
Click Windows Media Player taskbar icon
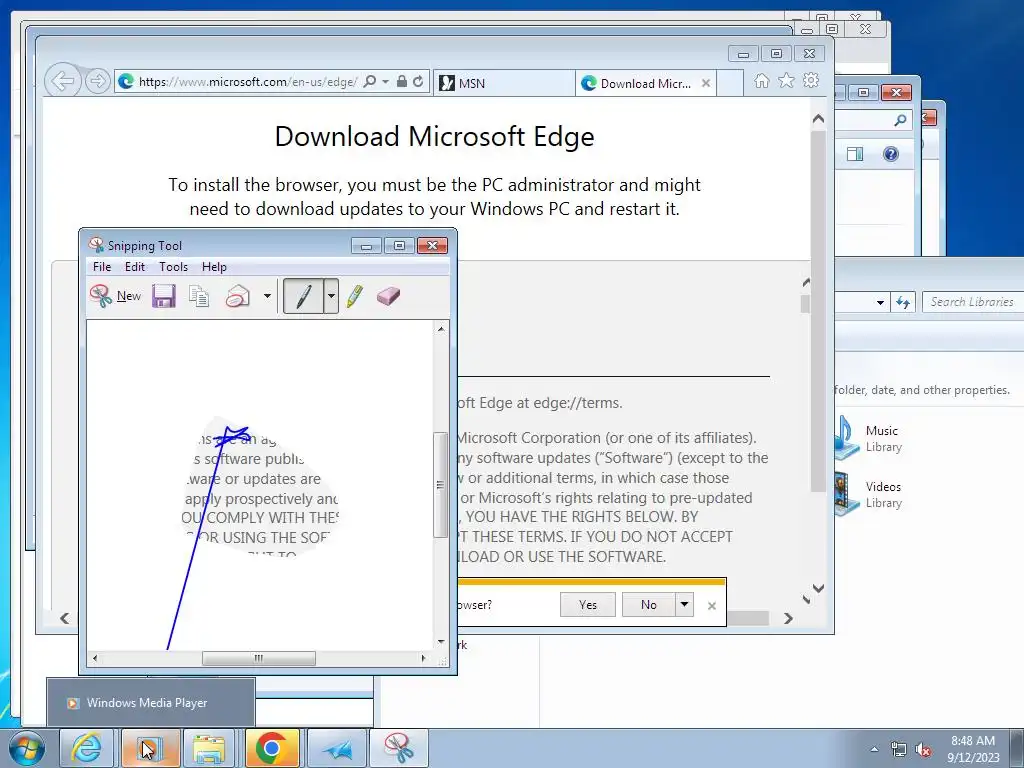click(x=148, y=748)
